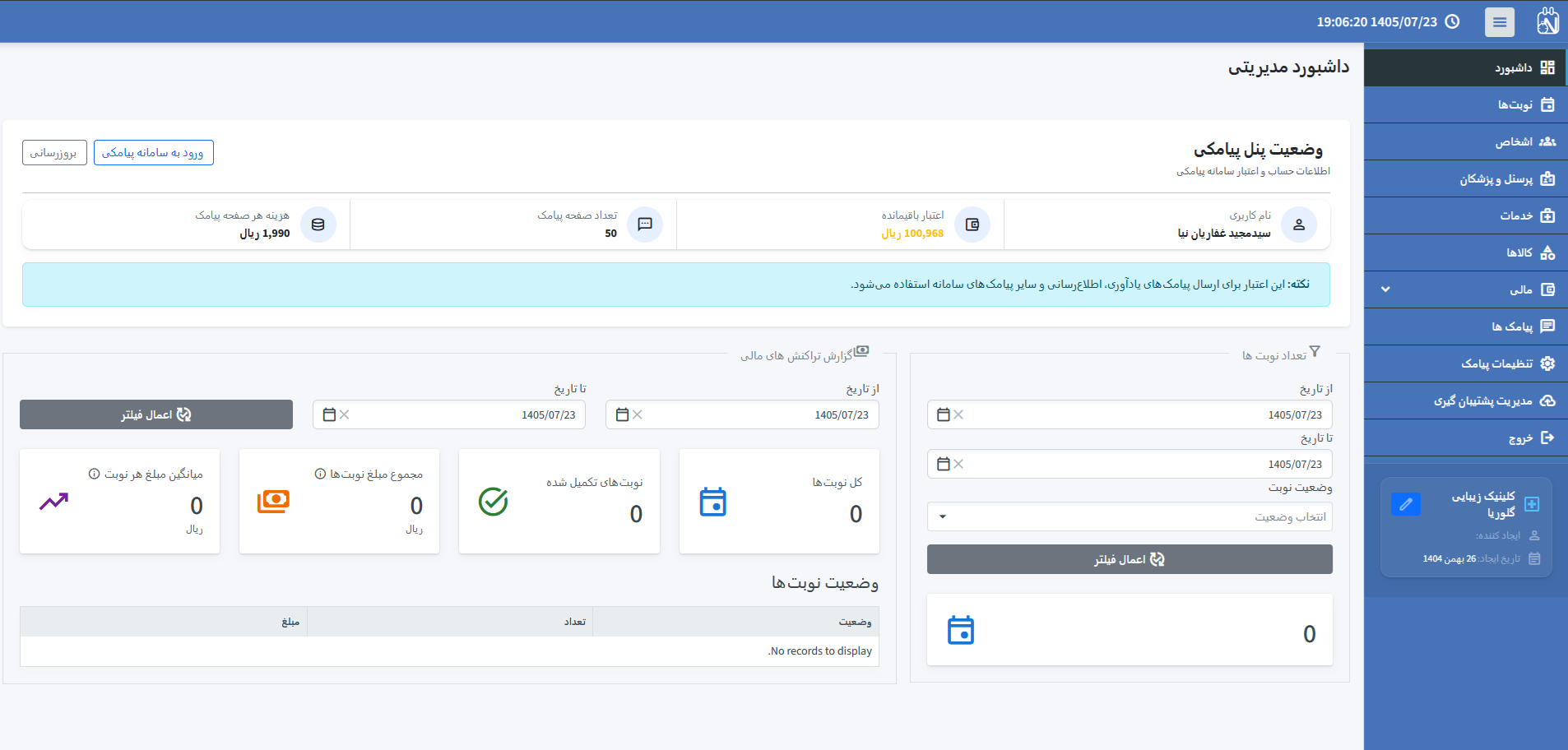Open calendar for تا تاریخ in تعداد نوبت ها

click(x=944, y=464)
